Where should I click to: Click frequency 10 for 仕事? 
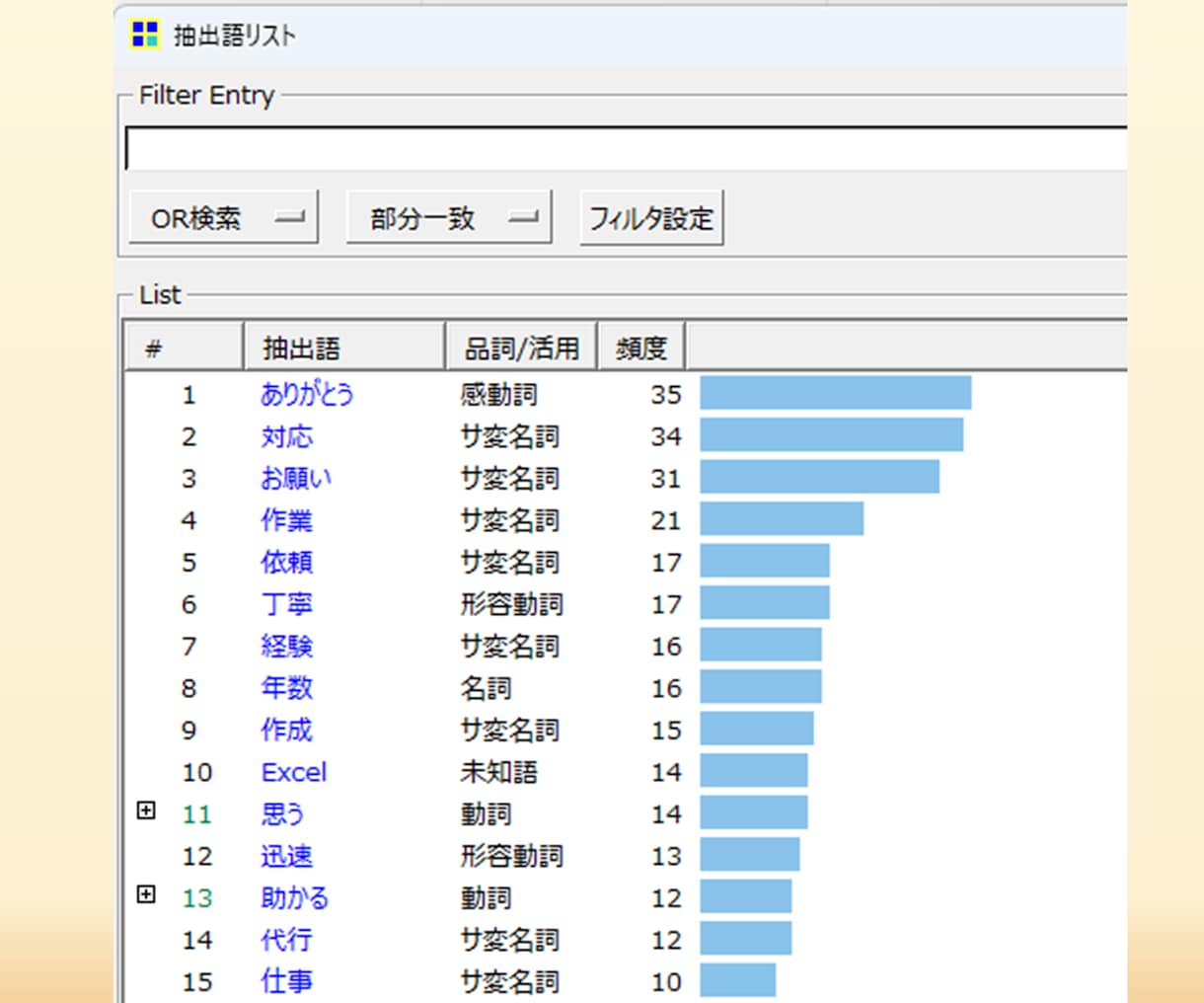coord(666,982)
